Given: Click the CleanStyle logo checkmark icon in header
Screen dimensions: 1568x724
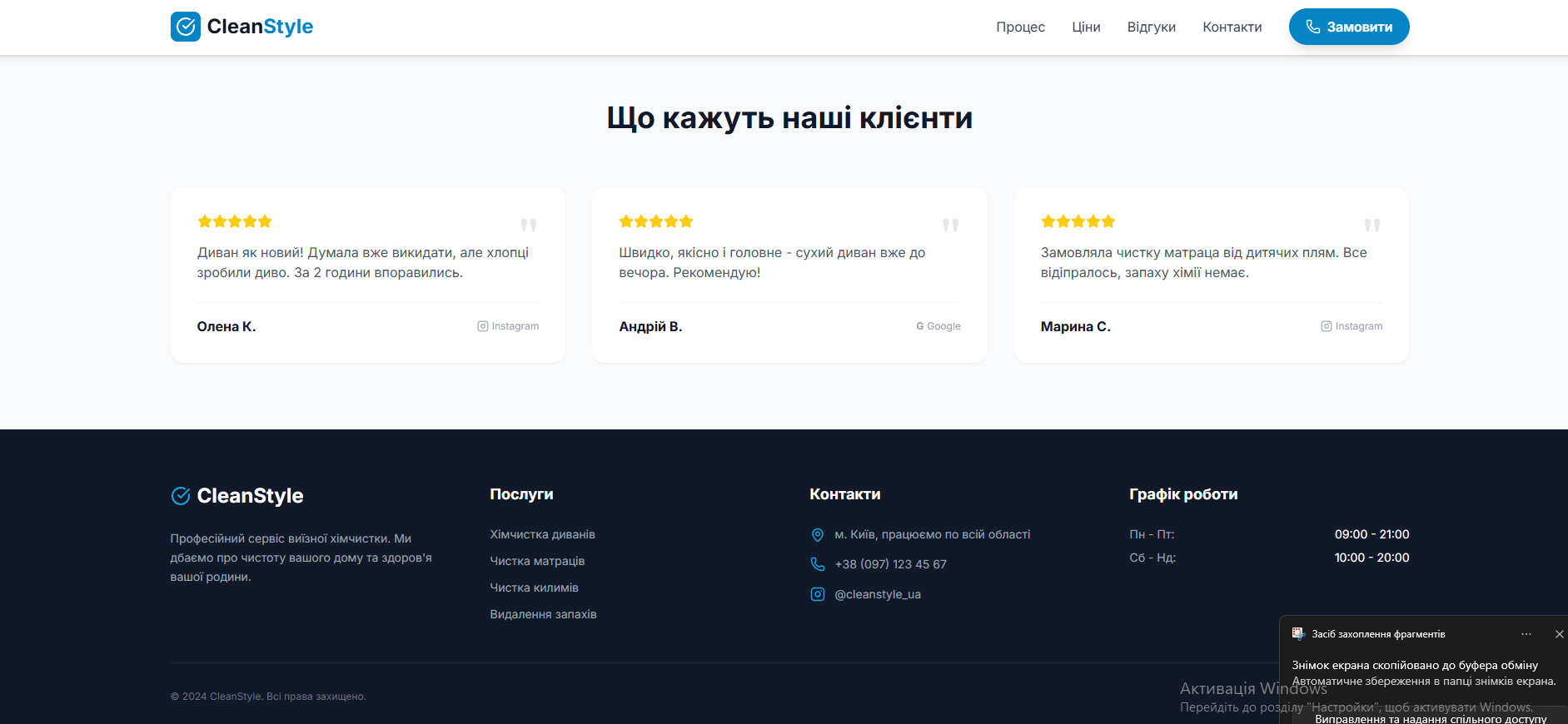Looking at the screenshot, I should (186, 27).
